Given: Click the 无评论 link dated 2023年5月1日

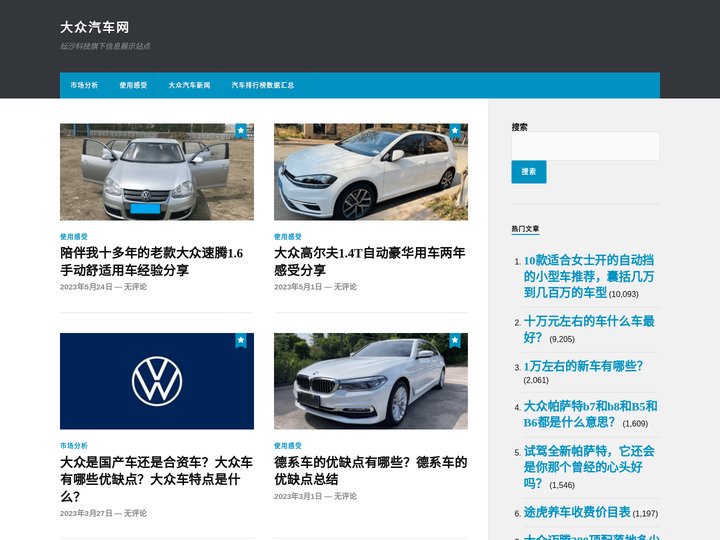Looking at the screenshot, I should (x=345, y=287).
